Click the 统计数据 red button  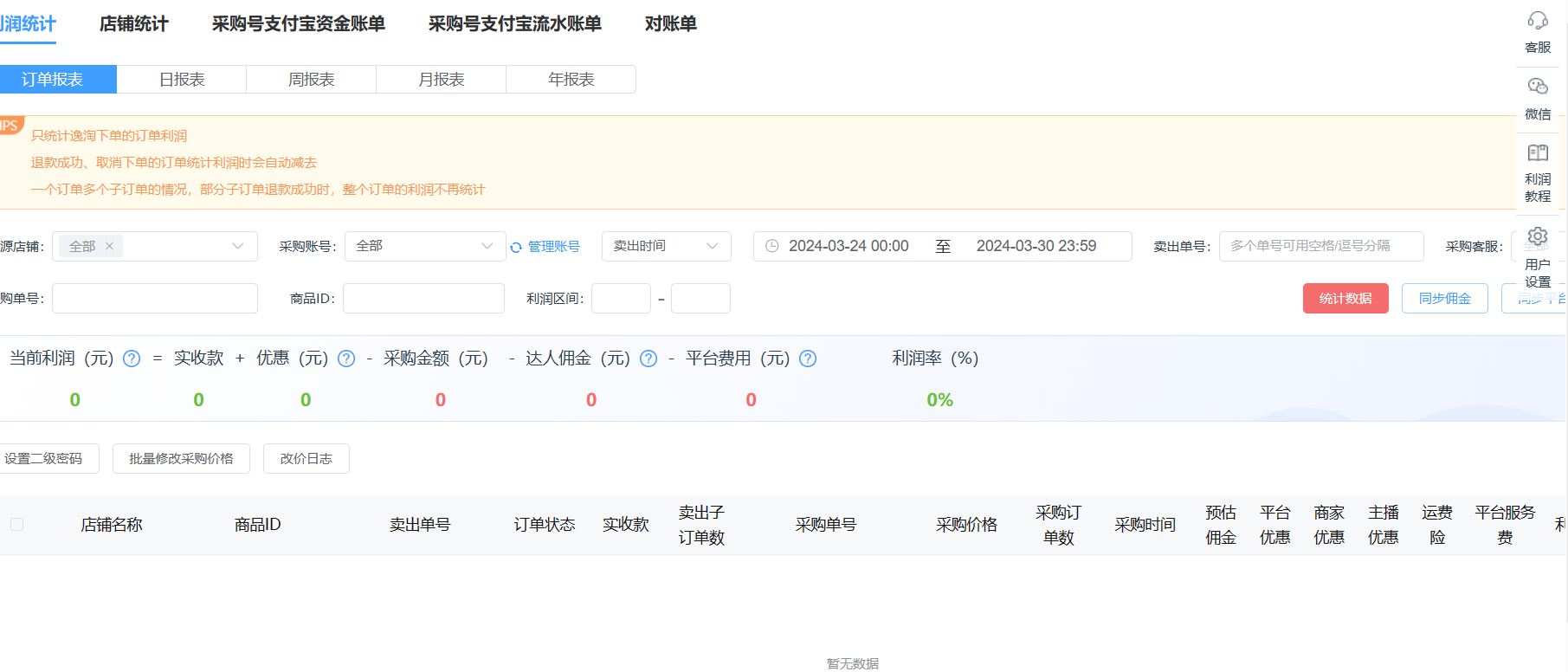1345,298
